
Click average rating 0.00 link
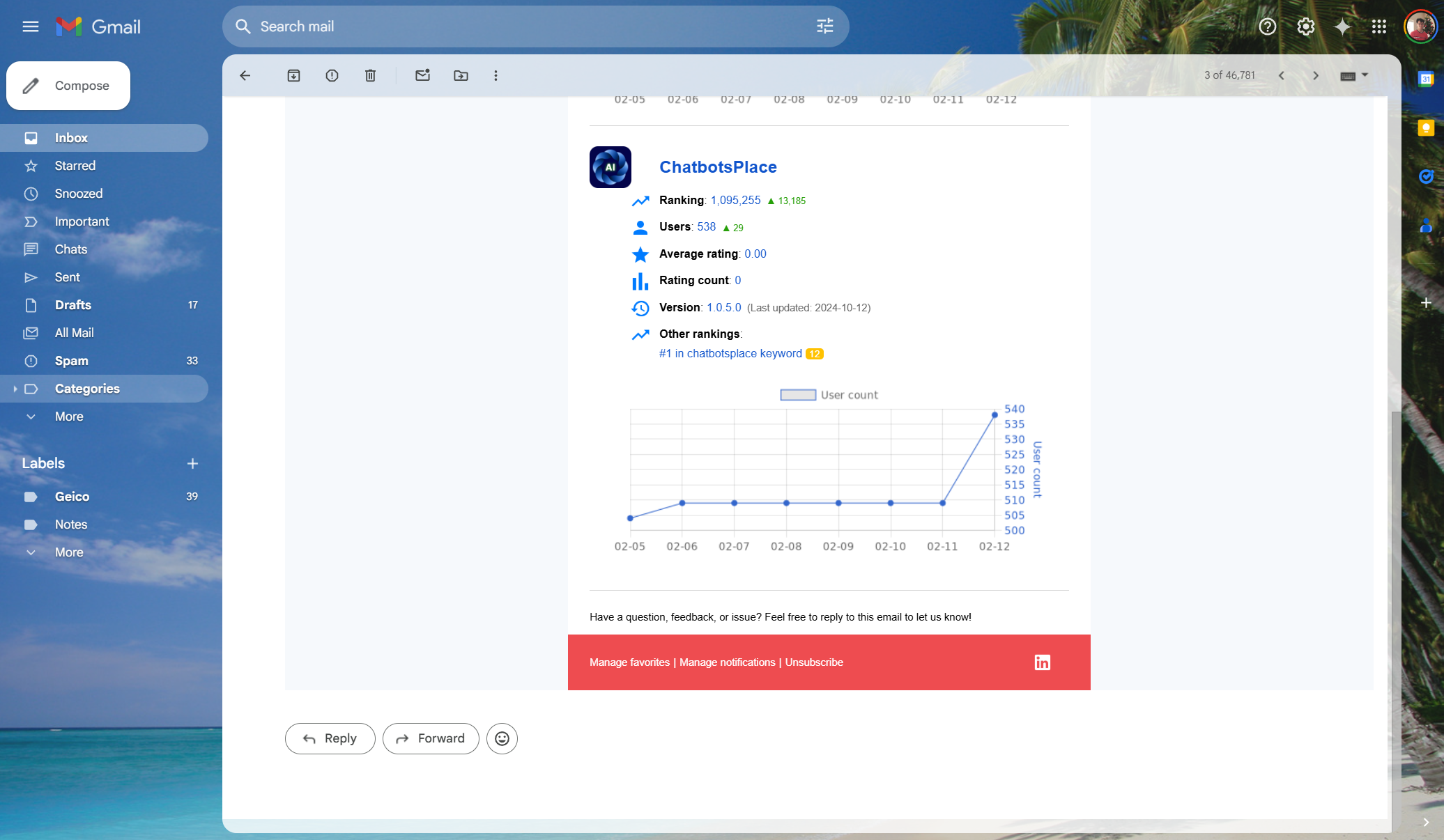[x=755, y=254]
